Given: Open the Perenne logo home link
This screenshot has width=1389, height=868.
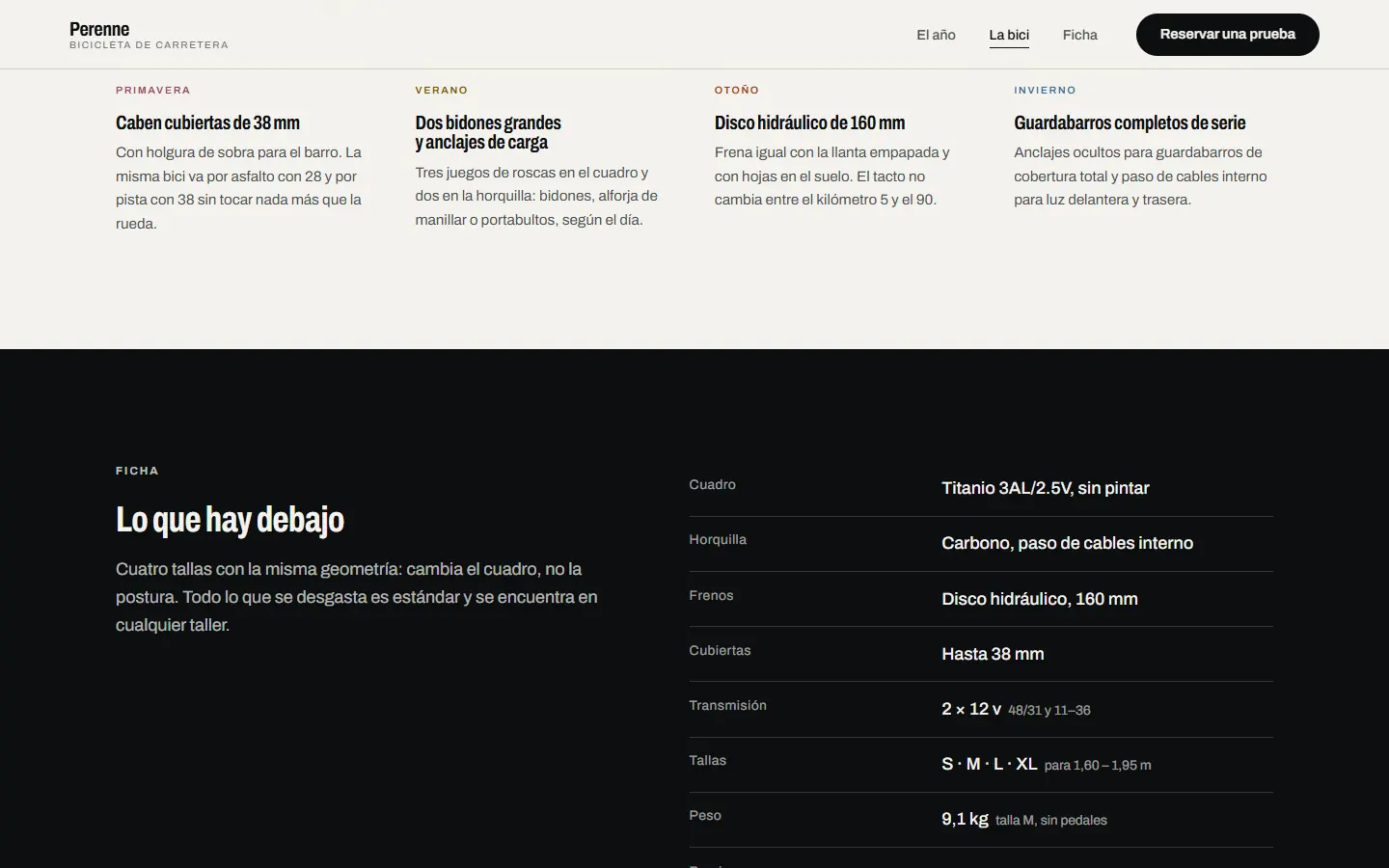Looking at the screenshot, I should pyautogui.click(x=149, y=35).
